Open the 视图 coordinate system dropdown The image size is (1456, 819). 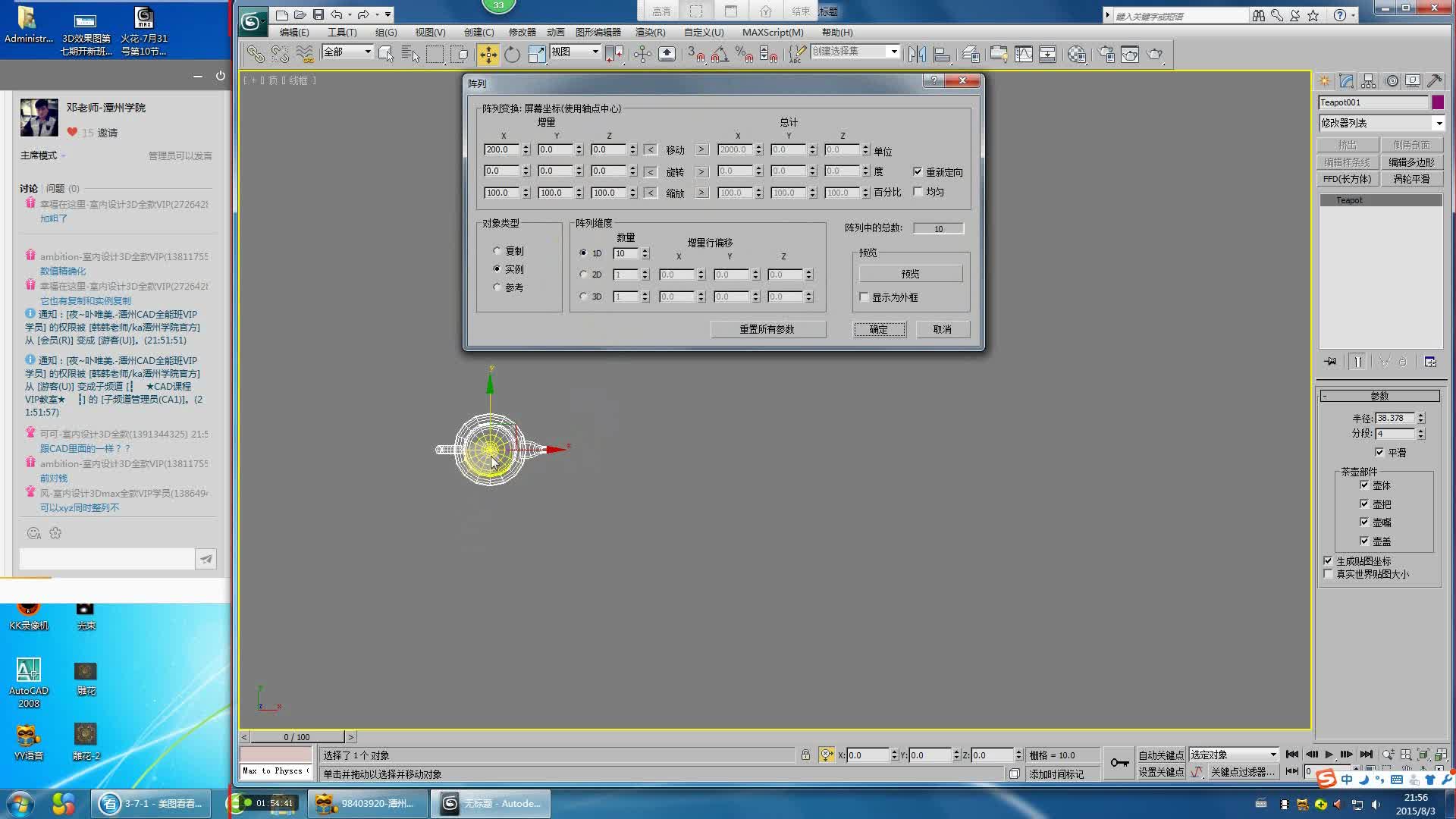(595, 52)
